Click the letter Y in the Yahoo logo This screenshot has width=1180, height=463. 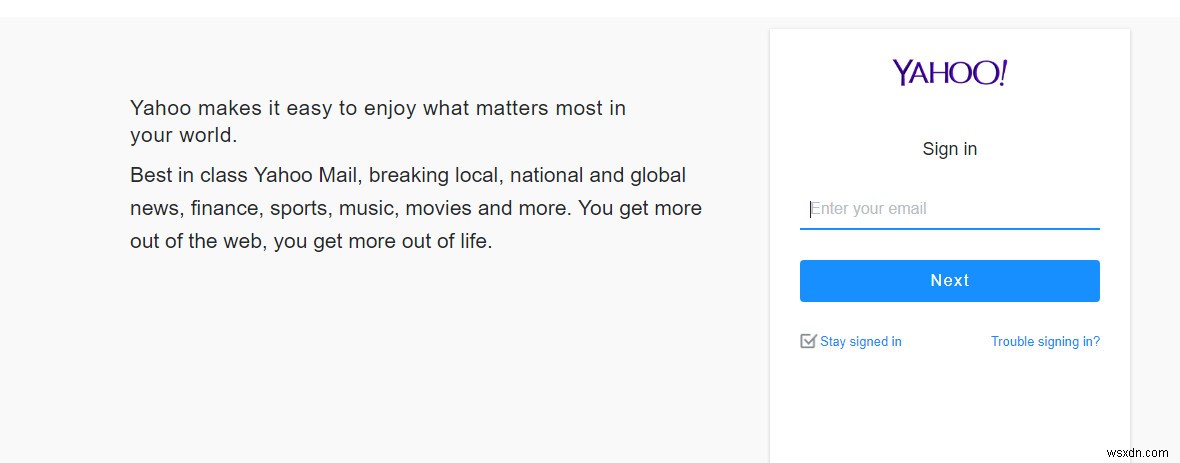tap(902, 73)
